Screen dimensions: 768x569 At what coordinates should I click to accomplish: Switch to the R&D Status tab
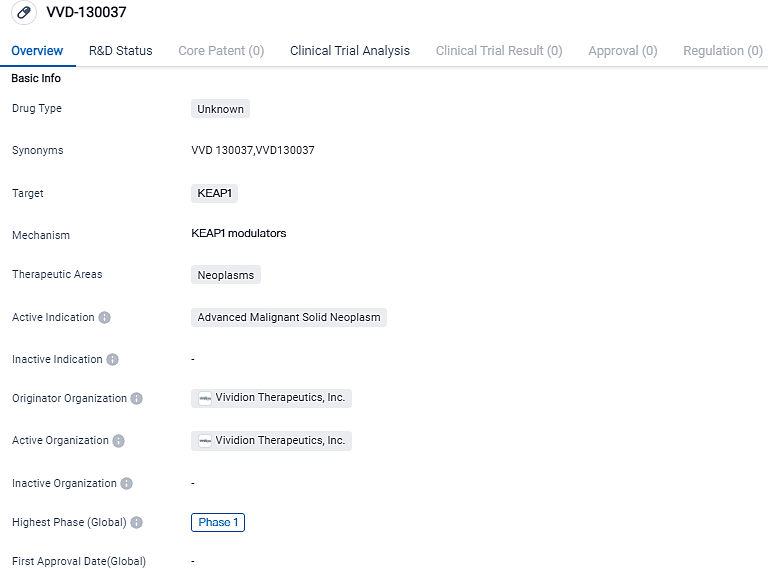coord(121,51)
